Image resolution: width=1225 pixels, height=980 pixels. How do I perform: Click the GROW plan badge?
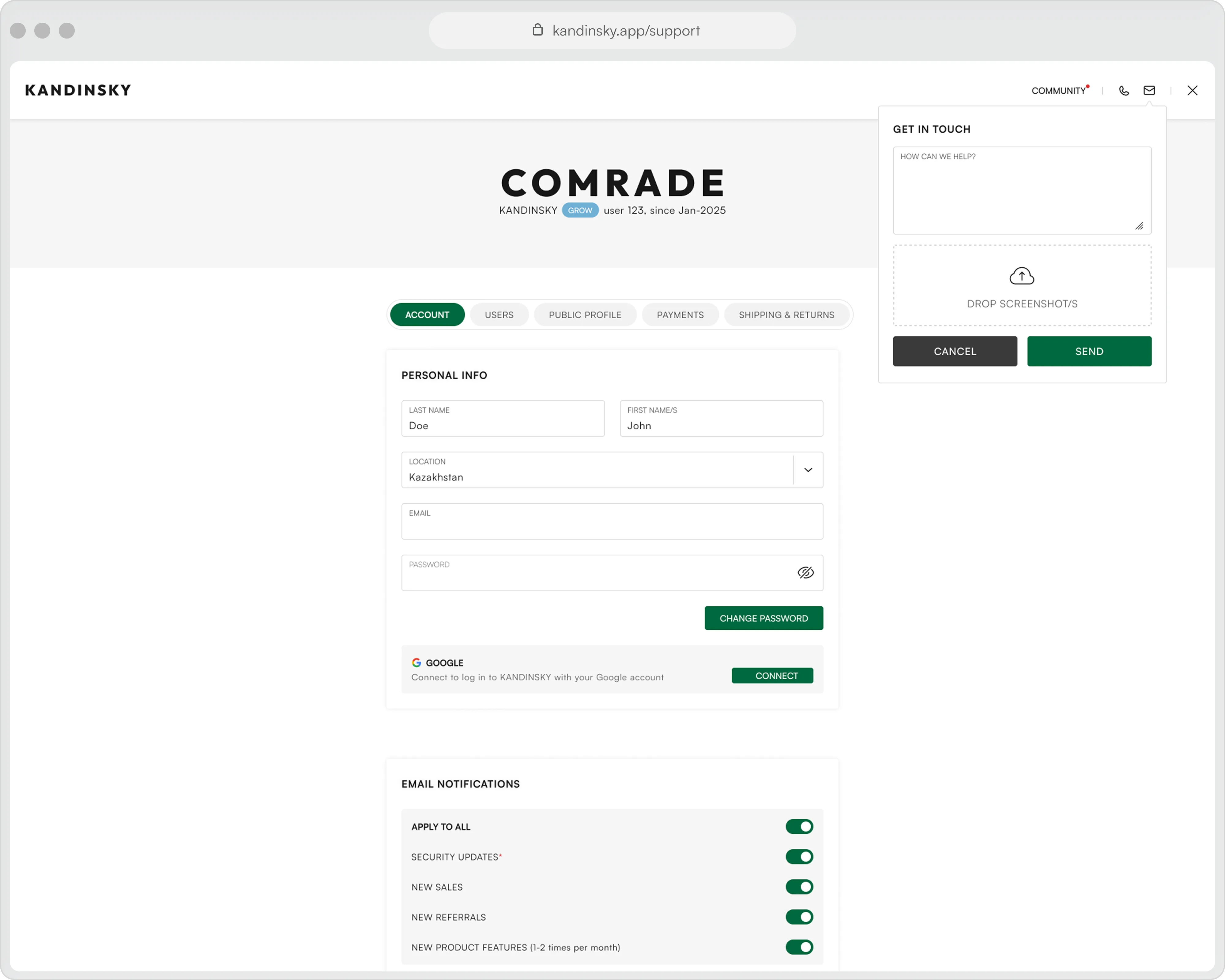click(580, 210)
